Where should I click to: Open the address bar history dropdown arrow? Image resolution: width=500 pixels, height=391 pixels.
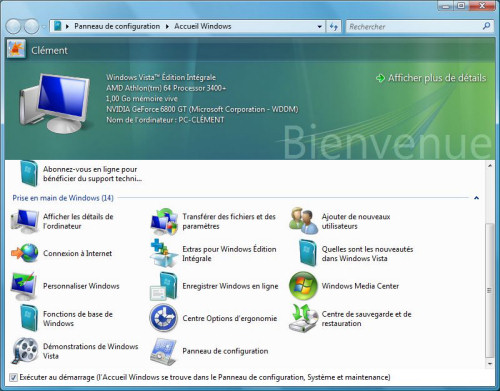[x=319, y=26]
